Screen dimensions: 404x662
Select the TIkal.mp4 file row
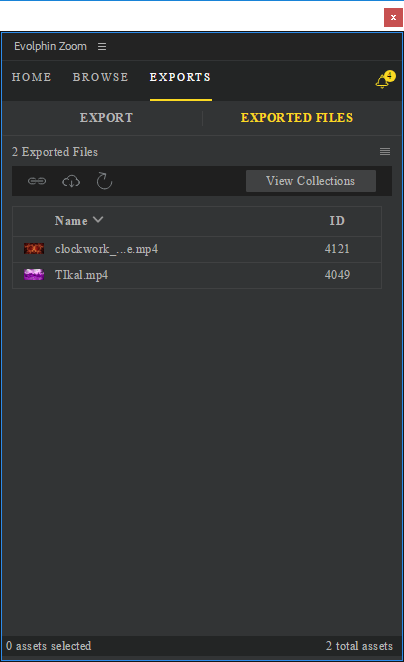tap(197, 275)
